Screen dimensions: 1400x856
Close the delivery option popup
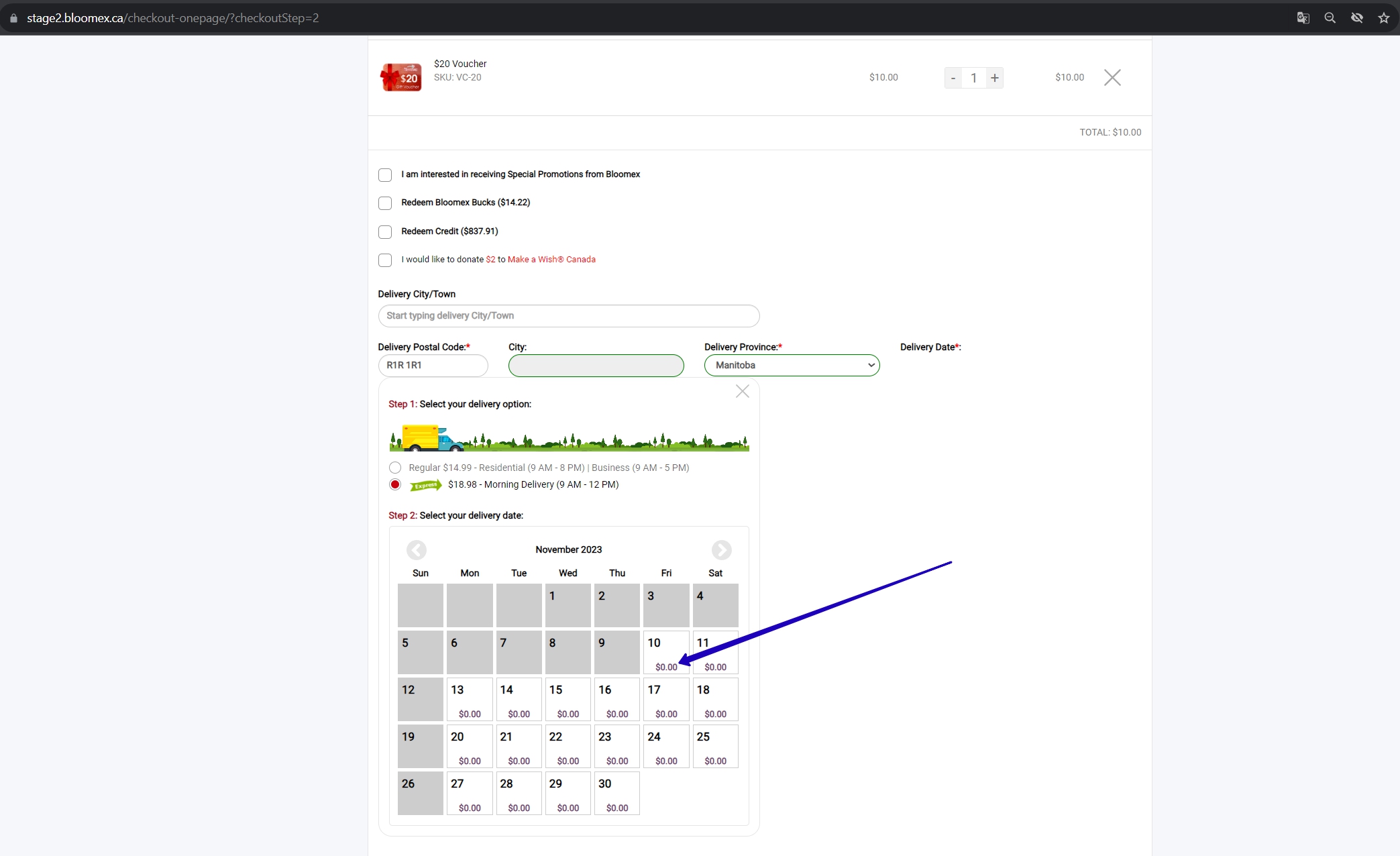click(743, 391)
